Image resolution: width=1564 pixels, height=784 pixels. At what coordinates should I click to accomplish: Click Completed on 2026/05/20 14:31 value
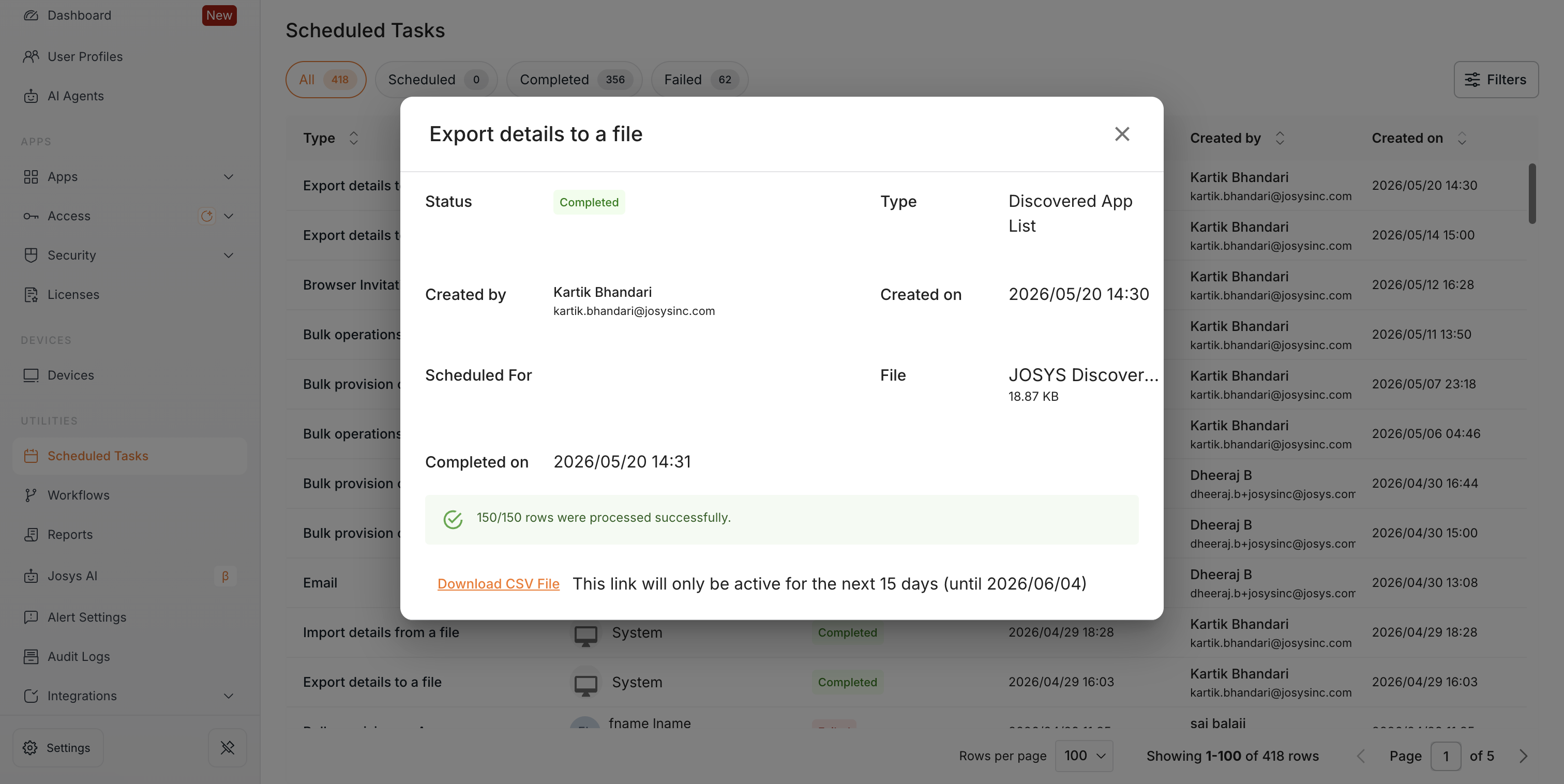[622, 461]
